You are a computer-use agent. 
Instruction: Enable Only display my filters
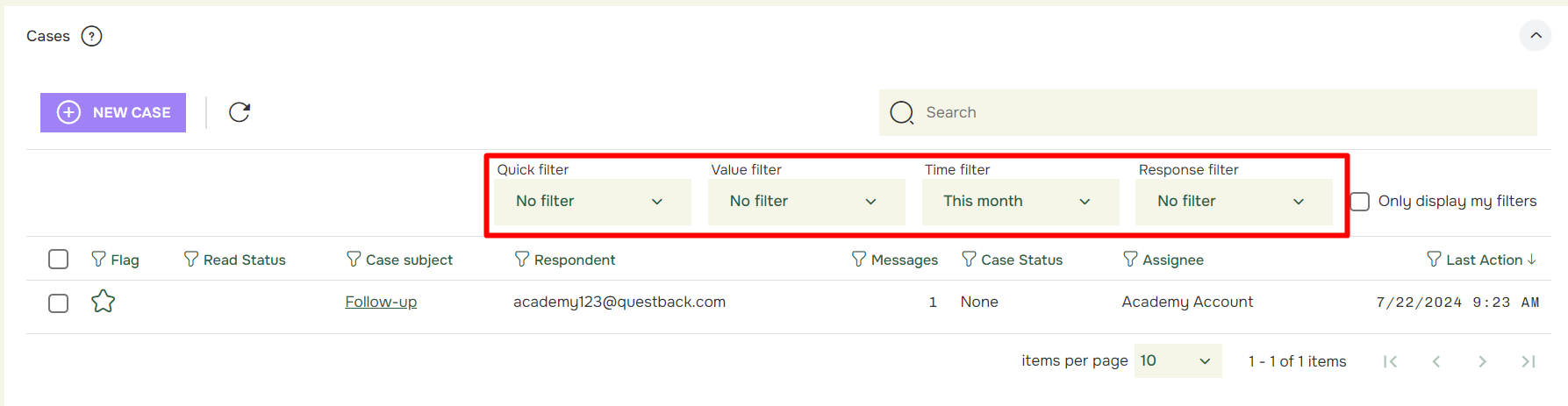[1360, 202]
